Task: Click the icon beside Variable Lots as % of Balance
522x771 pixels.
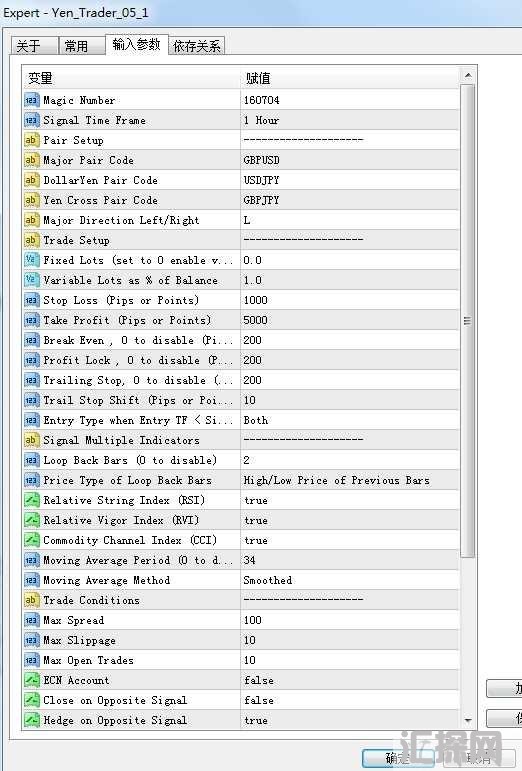Action: 31,280
